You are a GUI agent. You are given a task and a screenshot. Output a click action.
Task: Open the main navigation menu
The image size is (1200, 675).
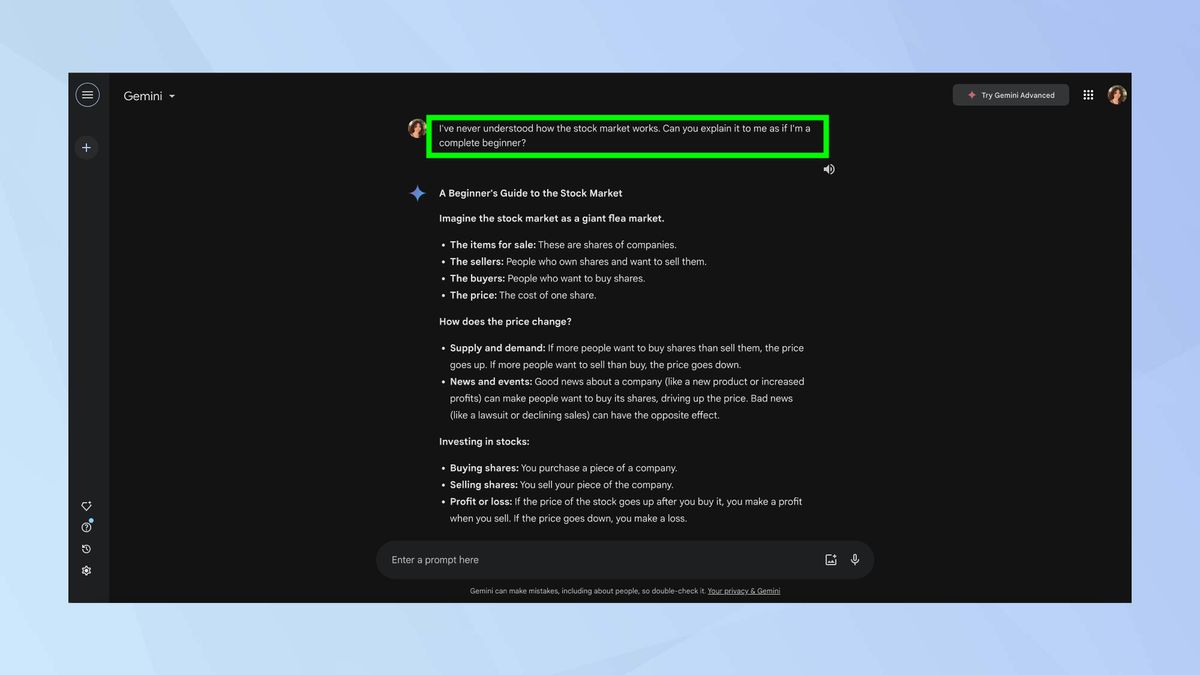point(88,94)
